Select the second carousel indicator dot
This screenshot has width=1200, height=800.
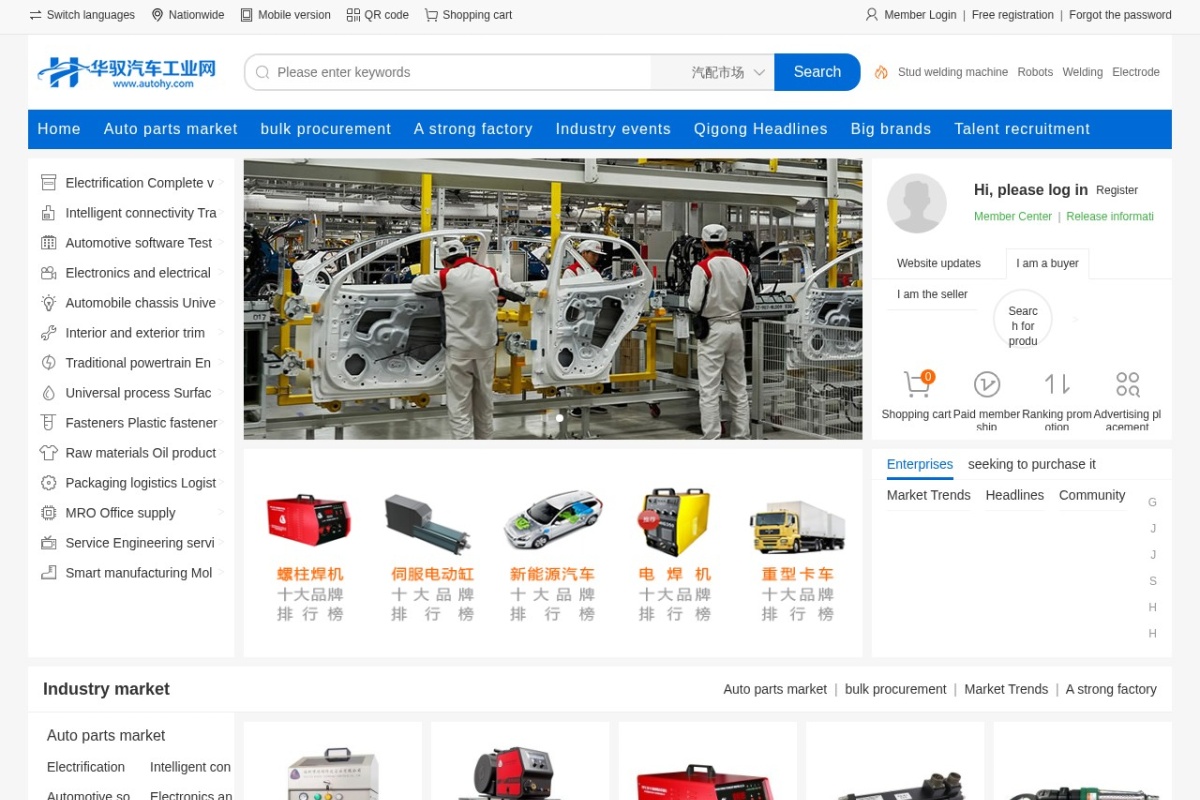(559, 418)
